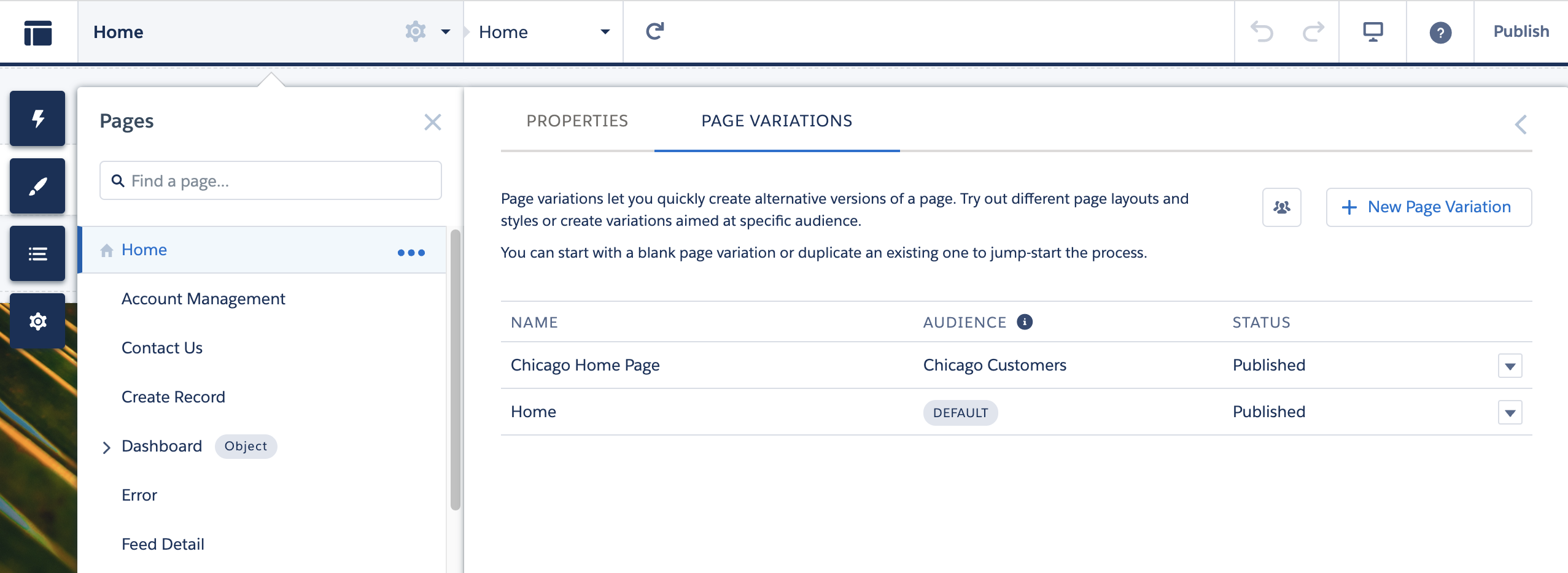
Task: Click the undo arrow icon
Action: (1262, 31)
